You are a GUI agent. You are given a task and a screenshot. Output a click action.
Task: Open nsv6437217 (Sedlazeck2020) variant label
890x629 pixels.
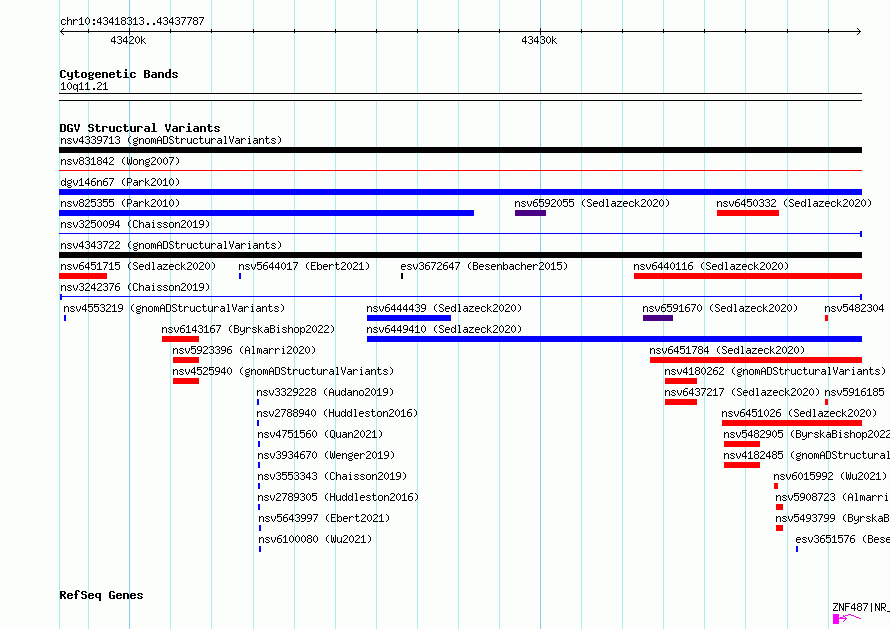click(742, 392)
